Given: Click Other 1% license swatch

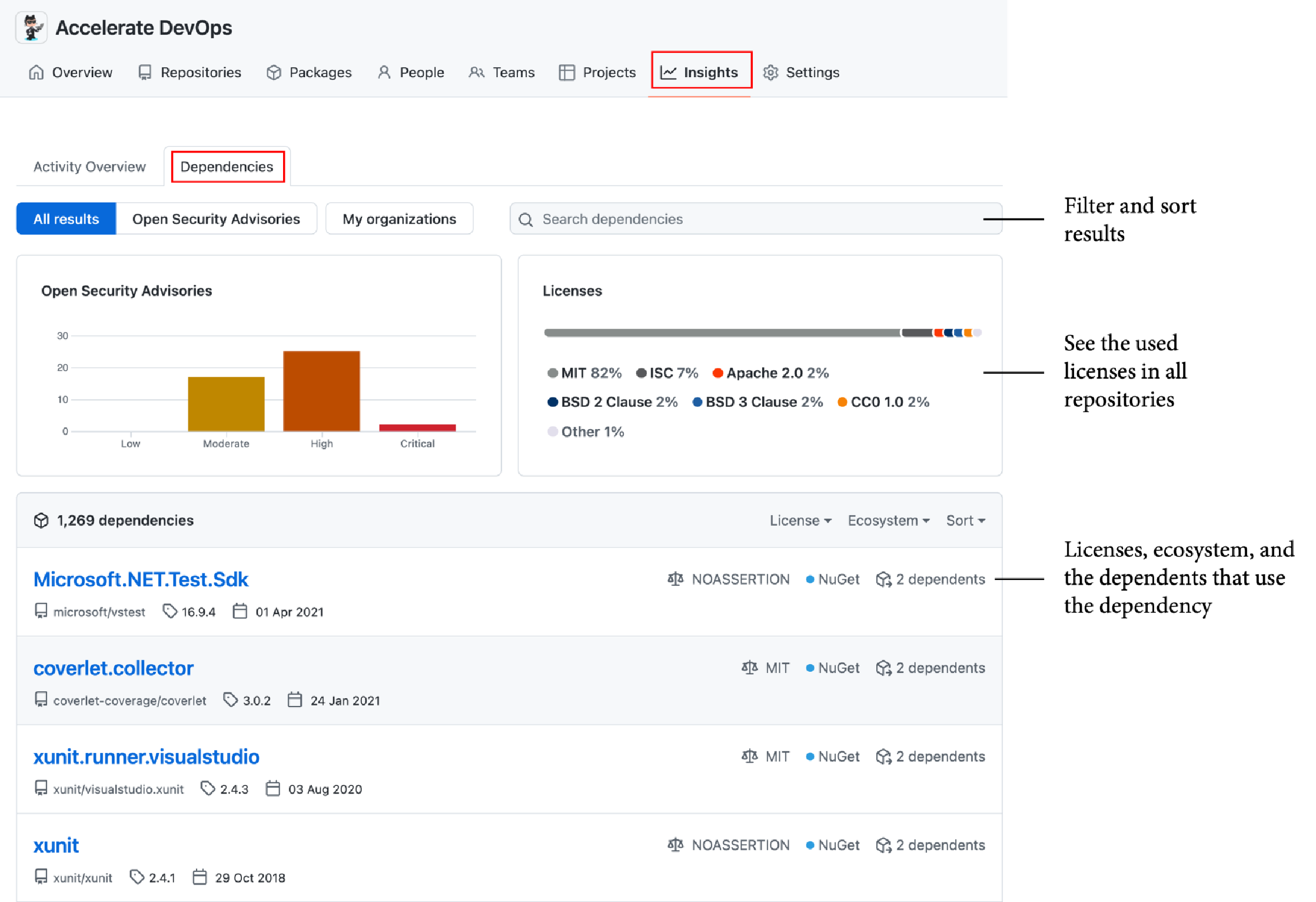Looking at the screenshot, I should [552, 432].
